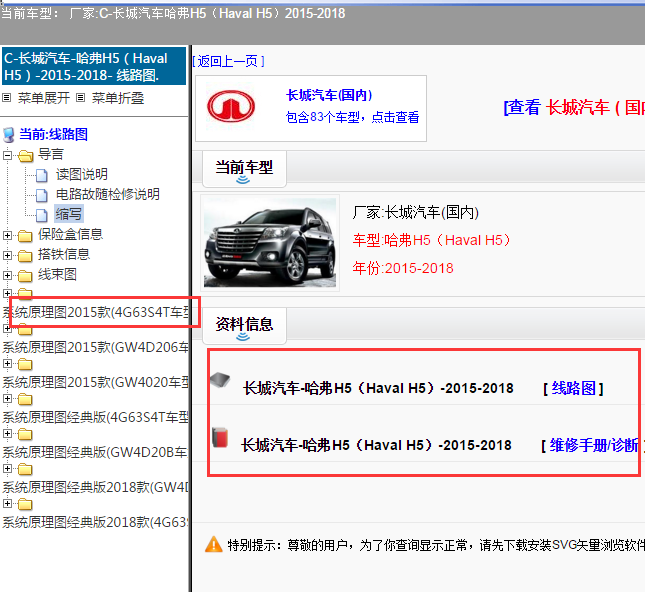Click the 返回上一页 link

228,61
